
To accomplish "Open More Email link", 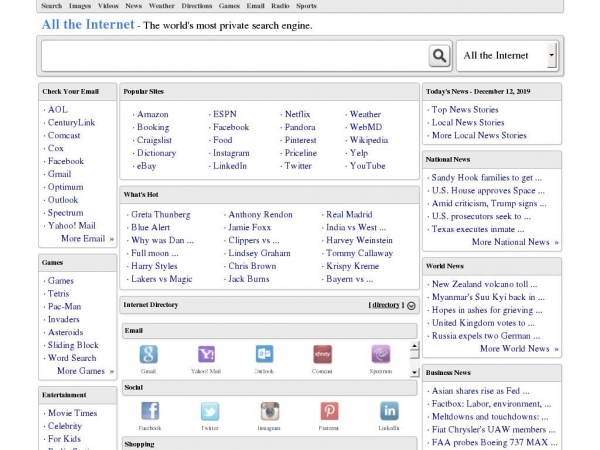I will [83, 239].
